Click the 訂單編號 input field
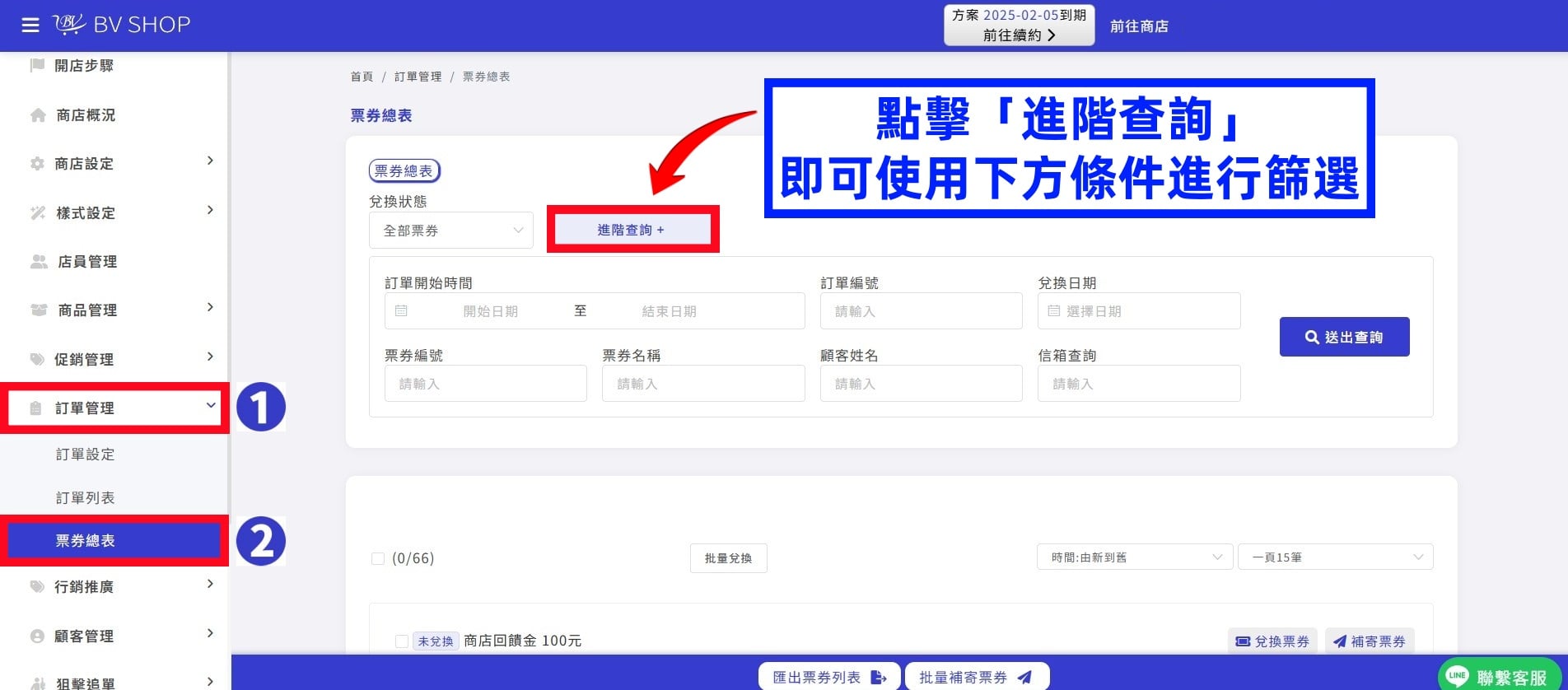The height and width of the screenshot is (690, 1568). pos(922,311)
